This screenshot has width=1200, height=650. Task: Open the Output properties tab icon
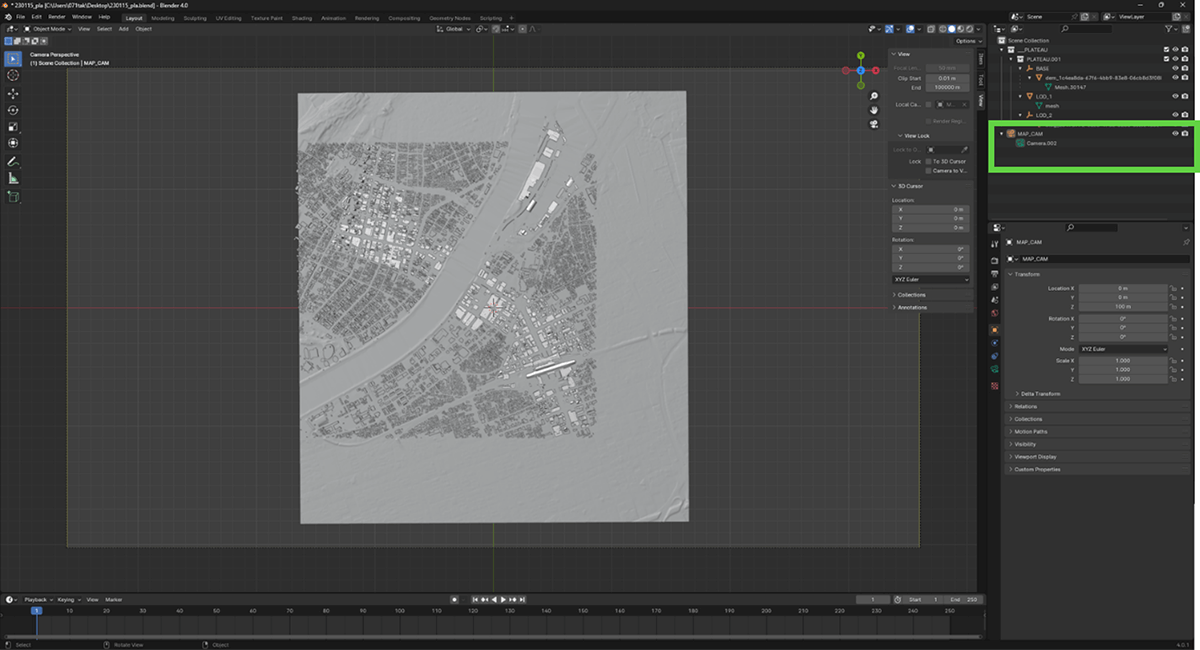[994, 273]
